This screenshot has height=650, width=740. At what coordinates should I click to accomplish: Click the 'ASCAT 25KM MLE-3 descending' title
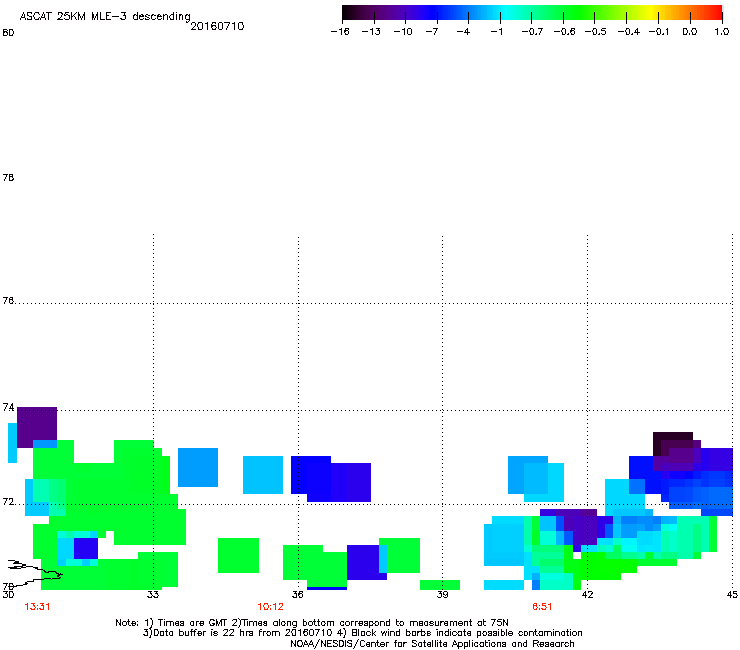tap(105, 17)
